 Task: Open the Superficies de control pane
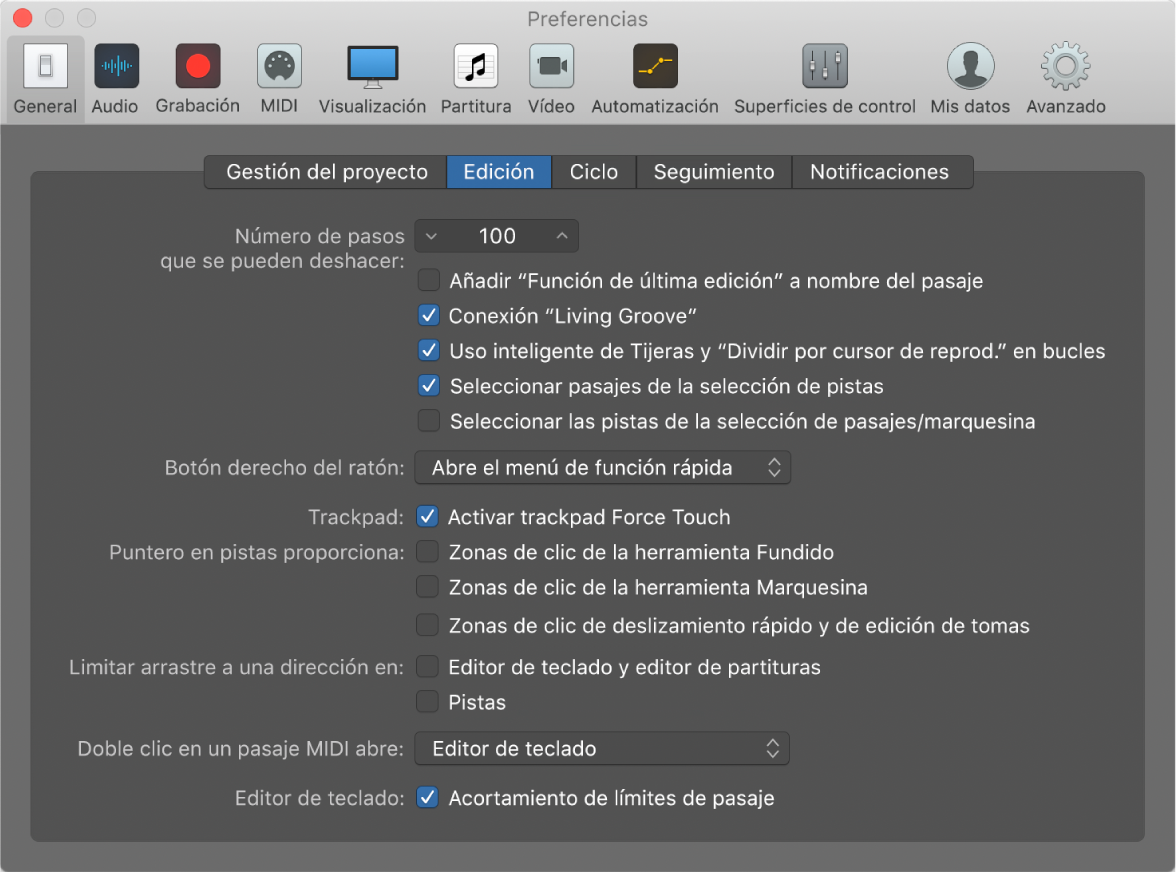click(x=824, y=79)
